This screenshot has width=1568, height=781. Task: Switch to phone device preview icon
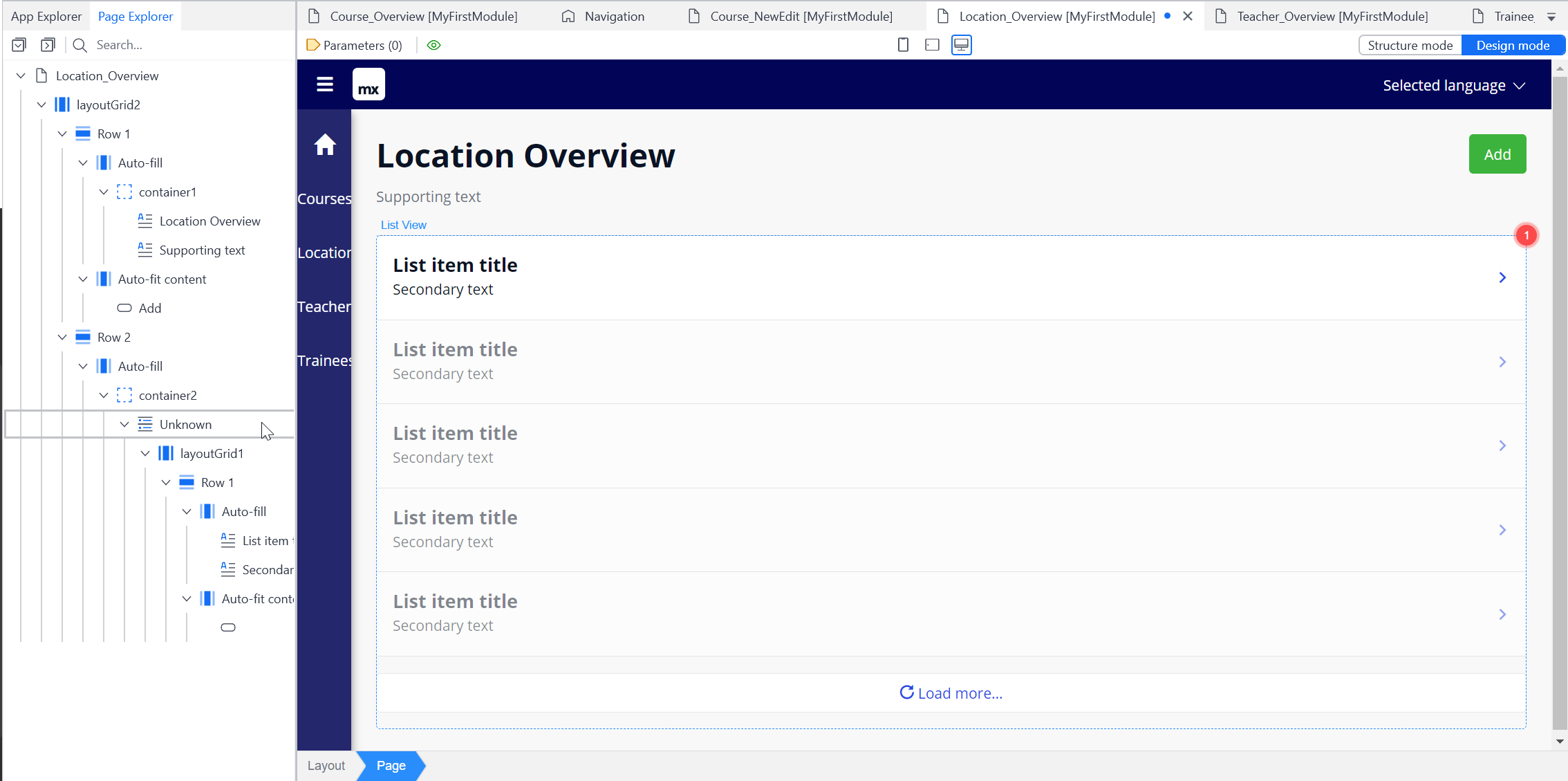tap(903, 45)
